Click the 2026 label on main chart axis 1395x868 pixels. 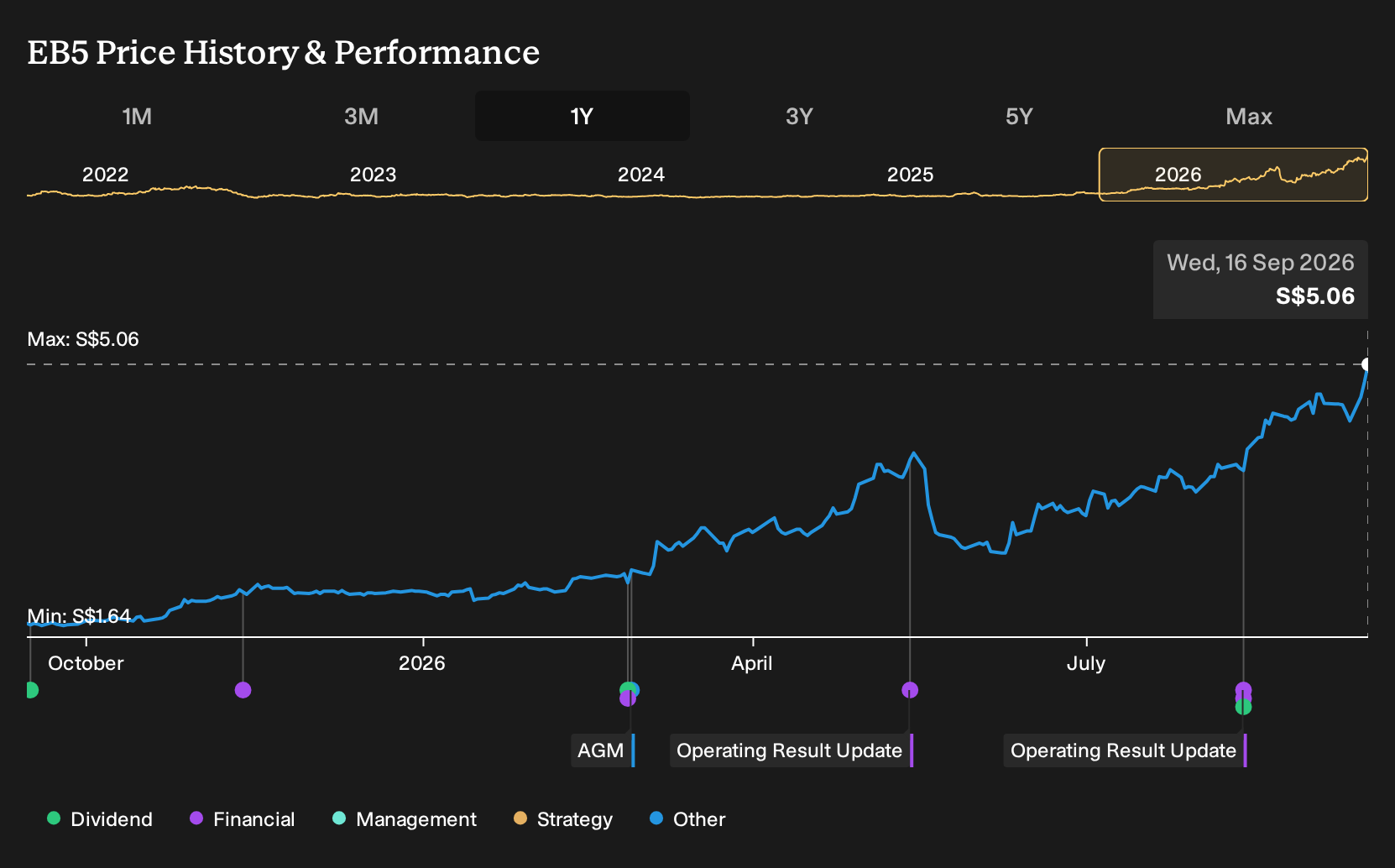pos(422,663)
